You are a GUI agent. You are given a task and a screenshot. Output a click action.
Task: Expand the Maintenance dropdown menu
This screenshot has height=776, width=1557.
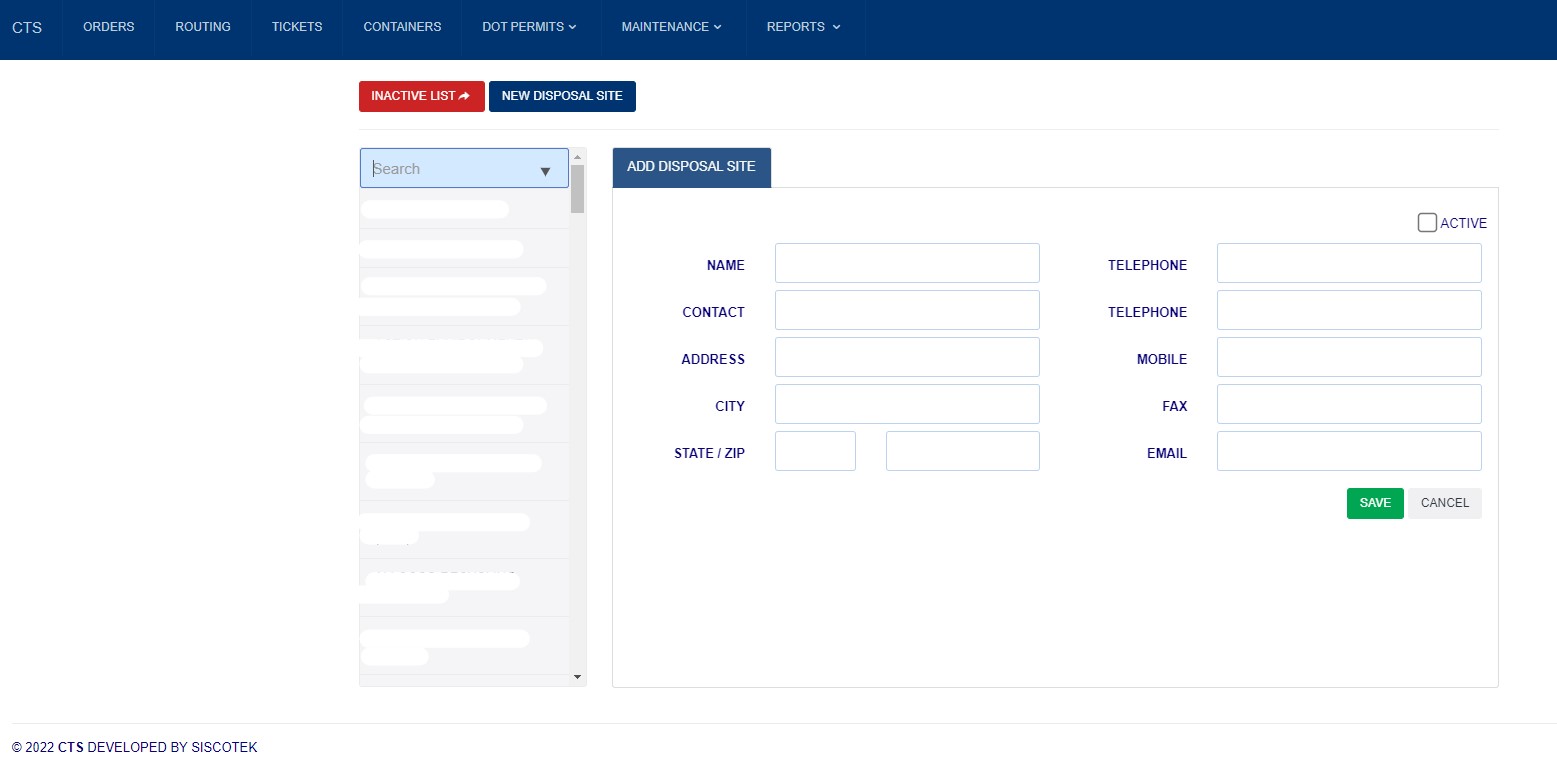(671, 27)
